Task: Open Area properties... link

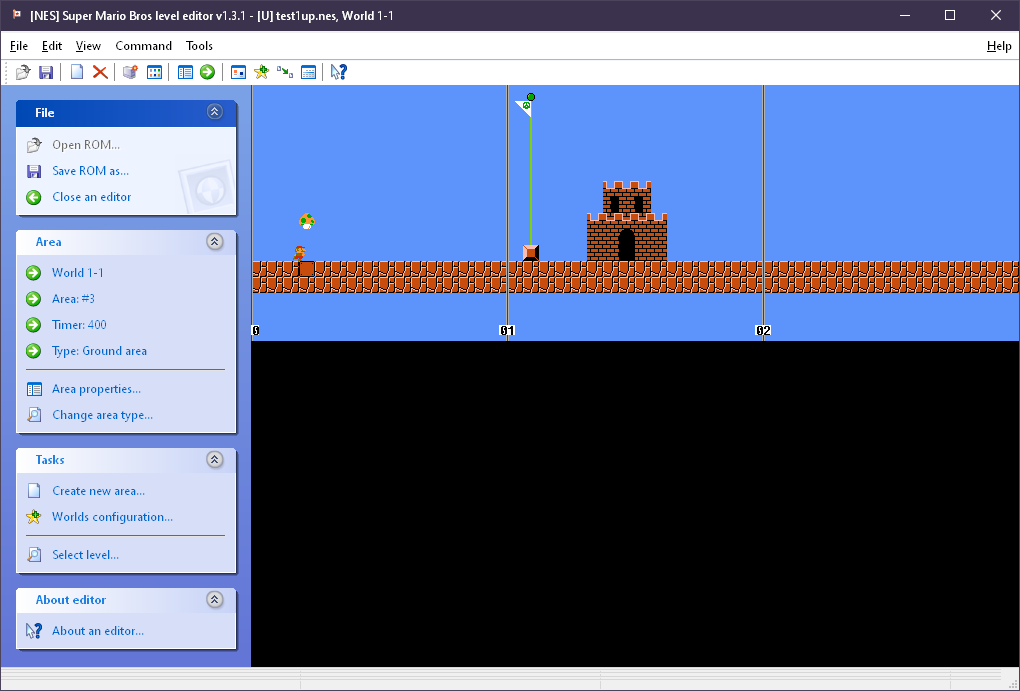Action: [x=96, y=389]
